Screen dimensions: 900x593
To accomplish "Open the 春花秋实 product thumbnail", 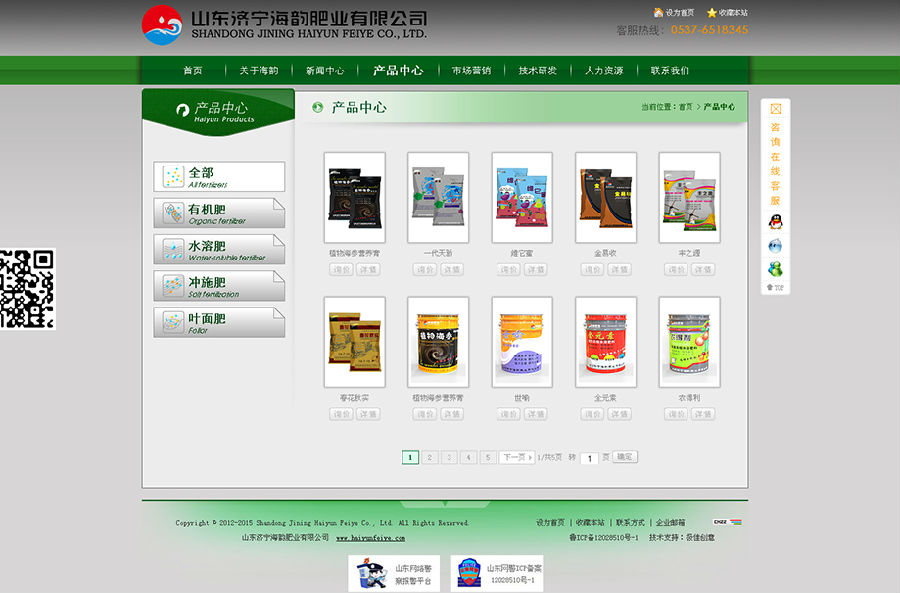I will click(355, 342).
